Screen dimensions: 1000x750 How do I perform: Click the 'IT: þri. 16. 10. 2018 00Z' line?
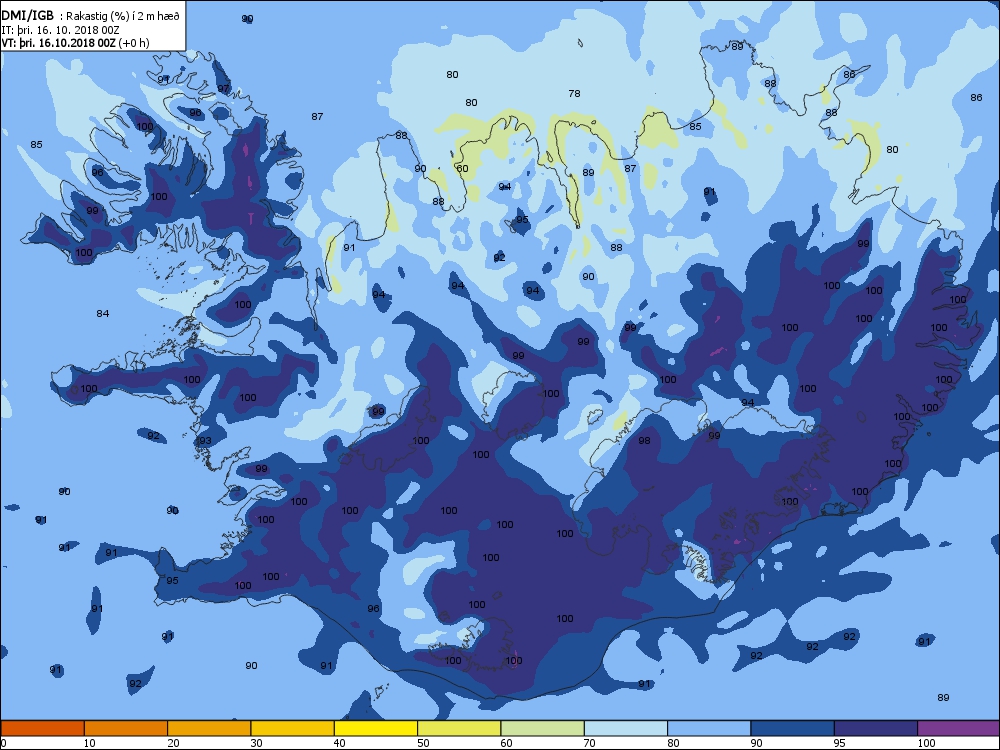[61, 30]
